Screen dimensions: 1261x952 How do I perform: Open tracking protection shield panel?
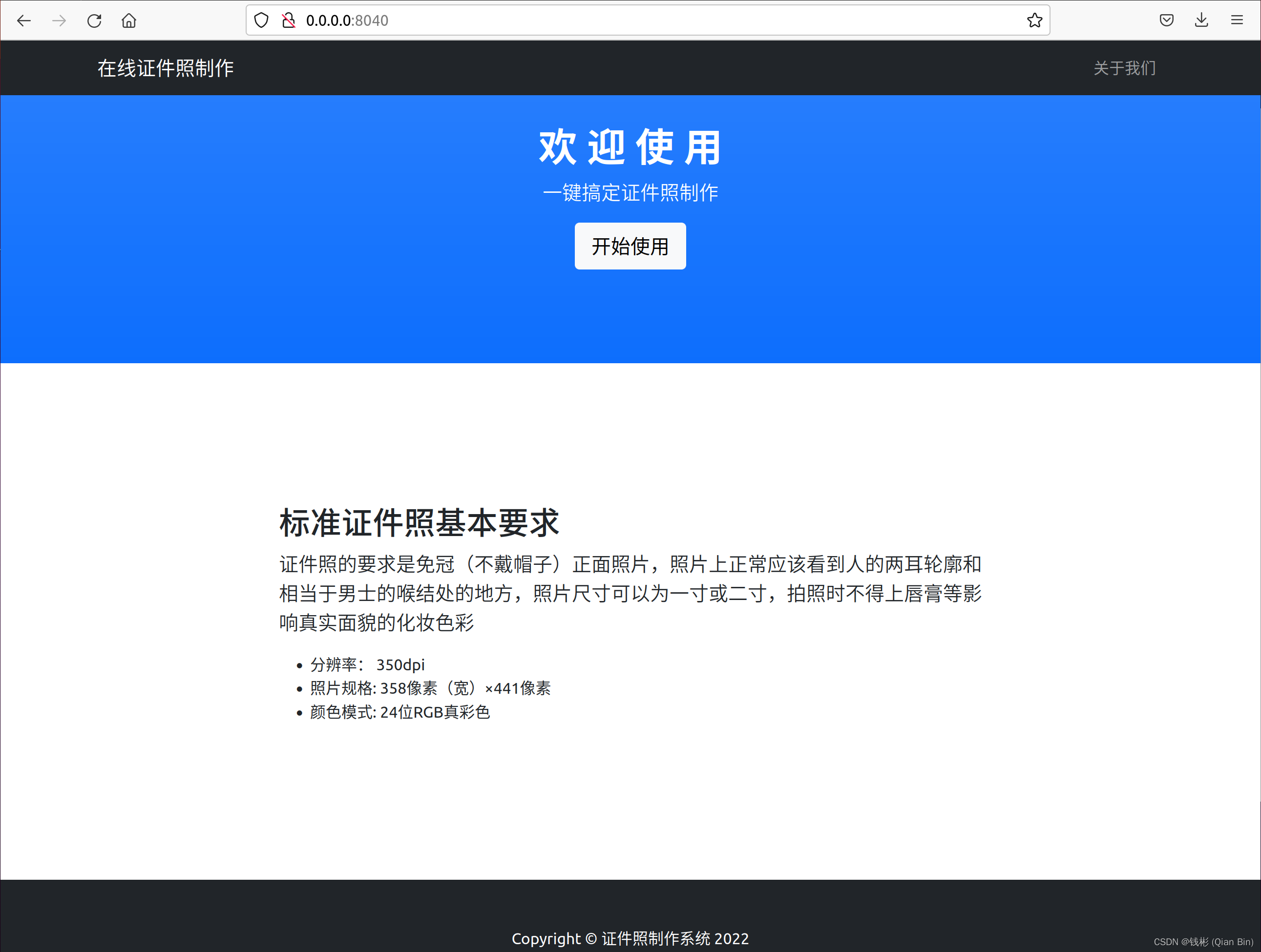coord(261,21)
